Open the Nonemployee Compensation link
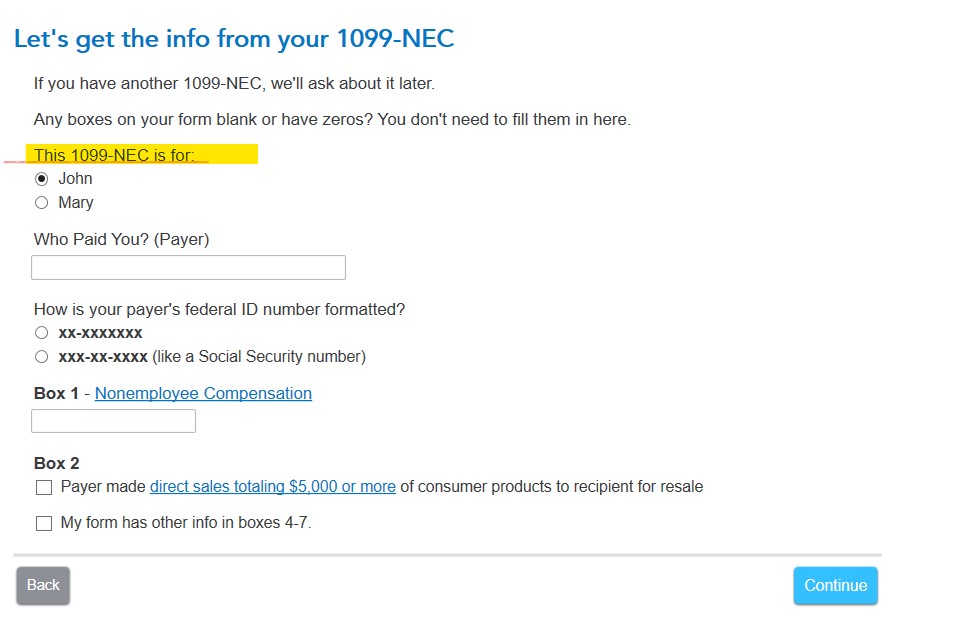The width and height of the screenshot is (953, 632). coord(203,394)
